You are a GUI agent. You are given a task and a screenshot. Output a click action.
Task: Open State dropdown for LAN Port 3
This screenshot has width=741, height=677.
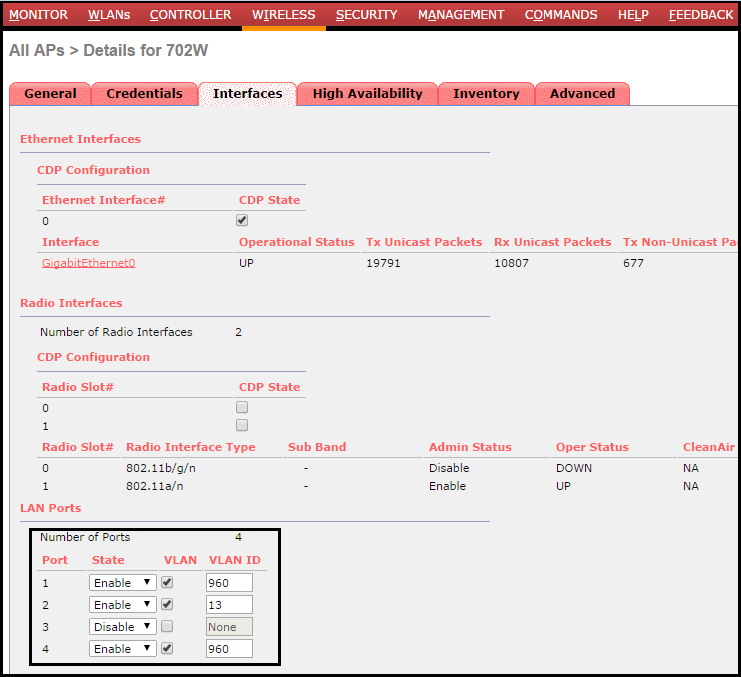coord(123,627)
